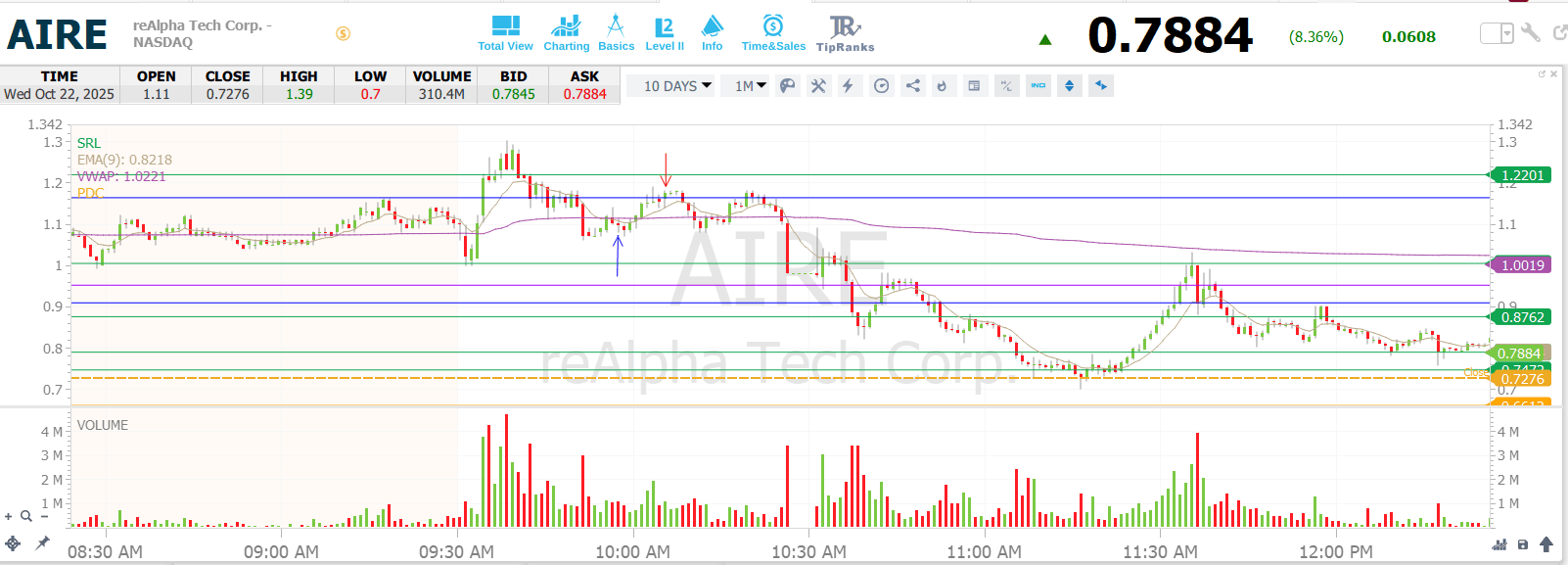Image resolution: width=1568 pixels, height=565 pixels.
Task: Click the flame icon in chart toolbar
Action: pyautogui.click(x=942, y=86)
